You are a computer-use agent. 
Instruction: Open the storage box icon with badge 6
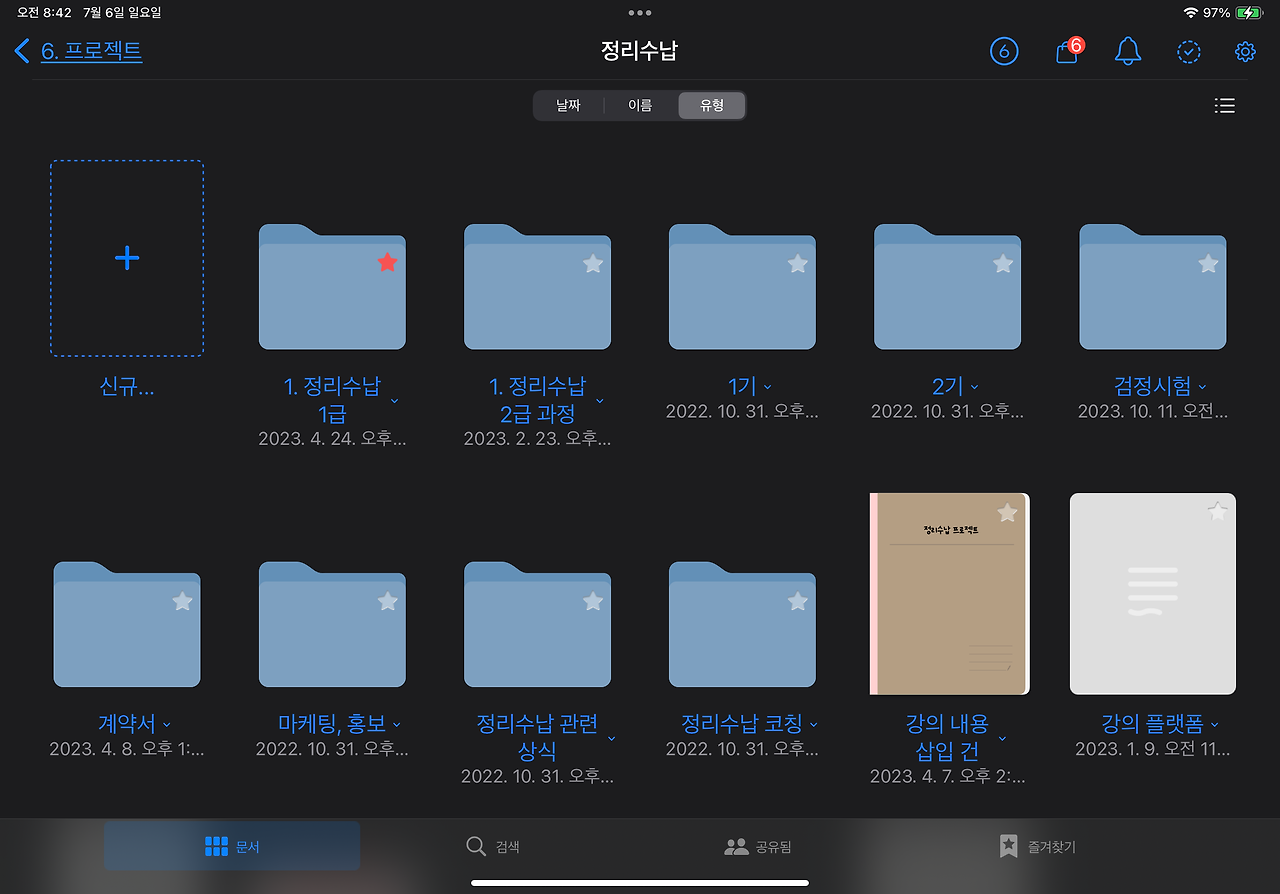pos(1066,51)
